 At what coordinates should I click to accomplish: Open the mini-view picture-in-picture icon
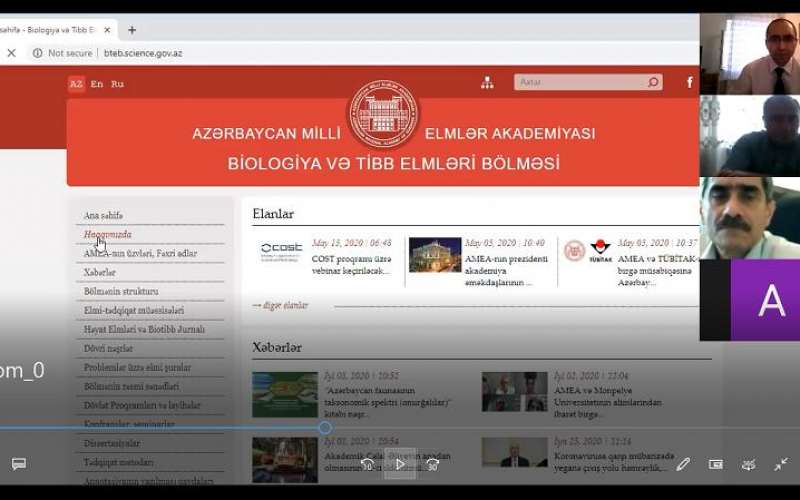pos(715,464)
